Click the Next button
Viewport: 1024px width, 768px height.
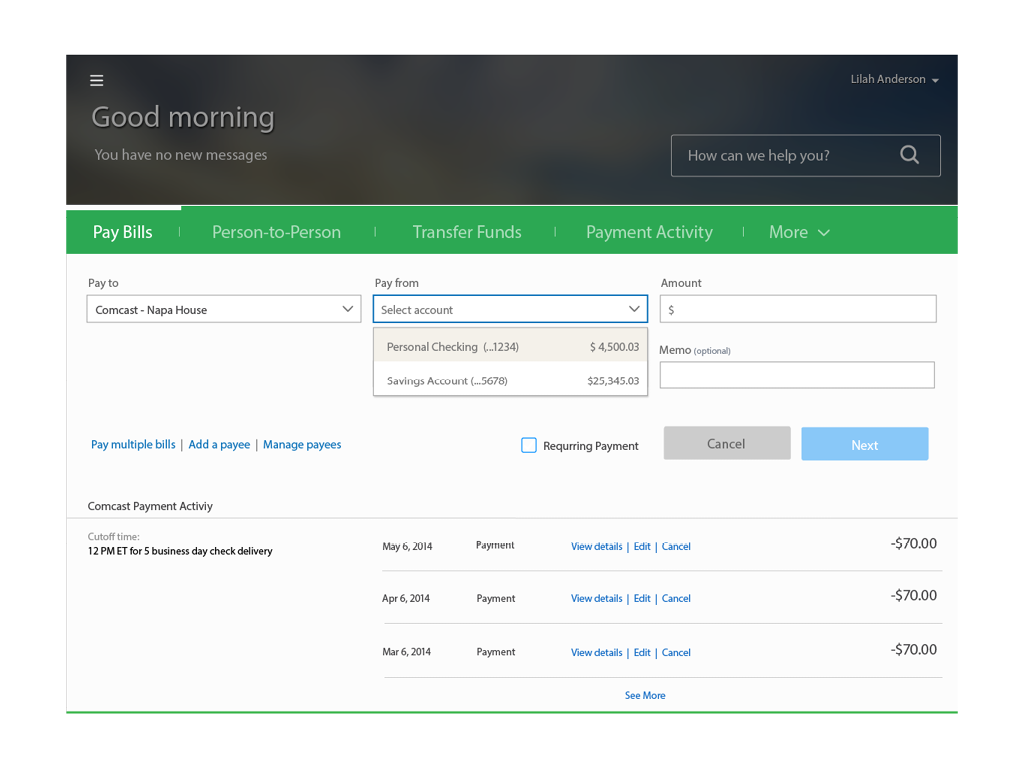(x=865, y=444)
